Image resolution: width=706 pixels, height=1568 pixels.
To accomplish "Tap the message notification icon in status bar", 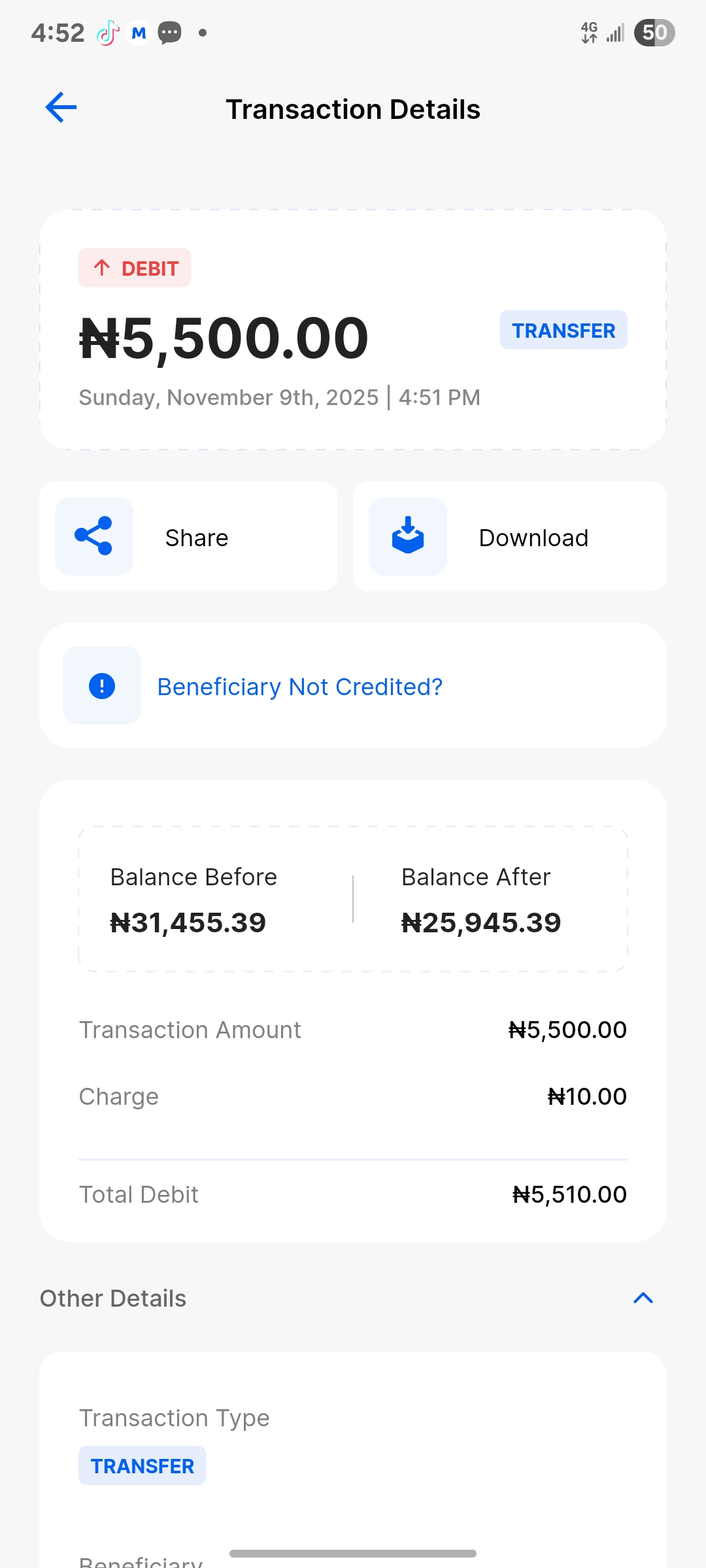I will (170, 33).
